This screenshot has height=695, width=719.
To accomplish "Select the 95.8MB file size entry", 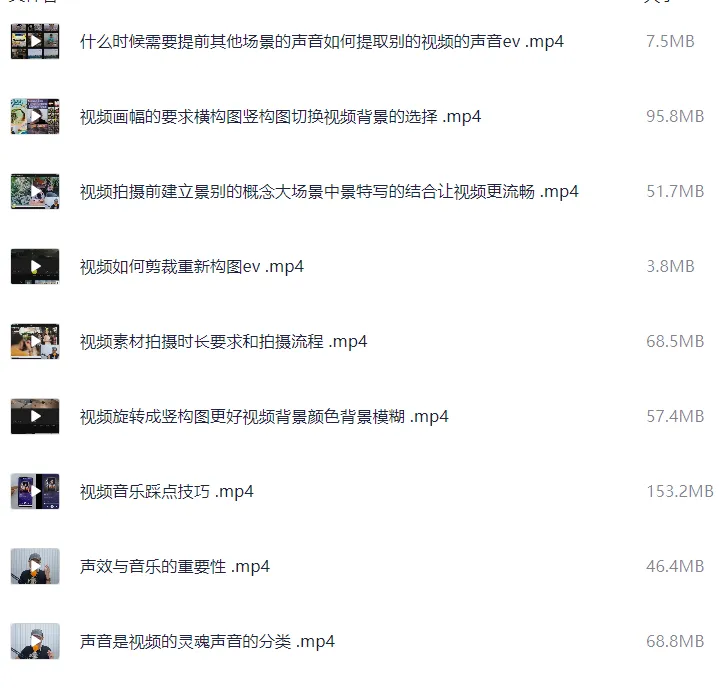I will [675, 116].
